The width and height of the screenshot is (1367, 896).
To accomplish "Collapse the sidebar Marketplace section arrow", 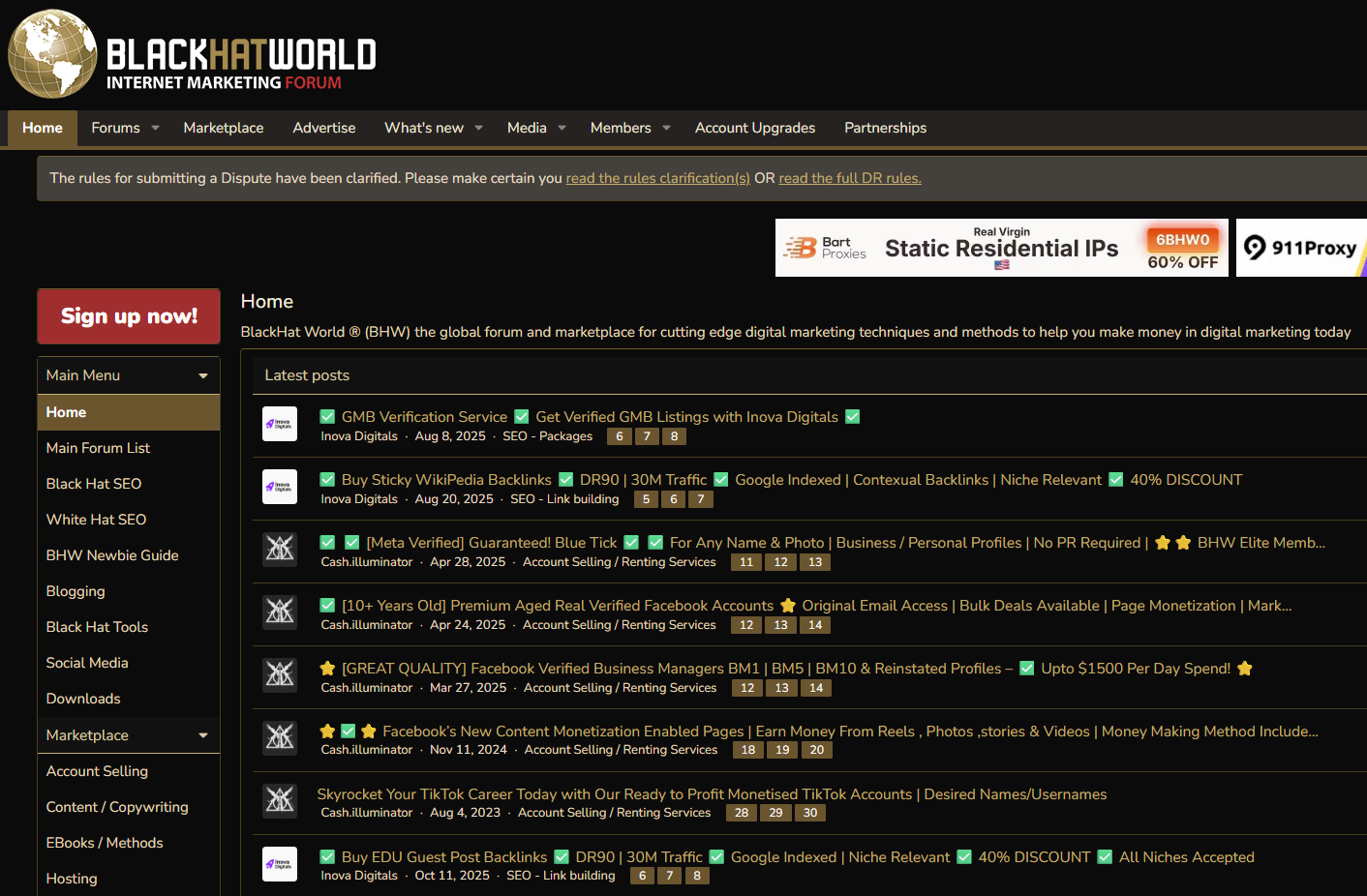I will click(x=203, y=735).
